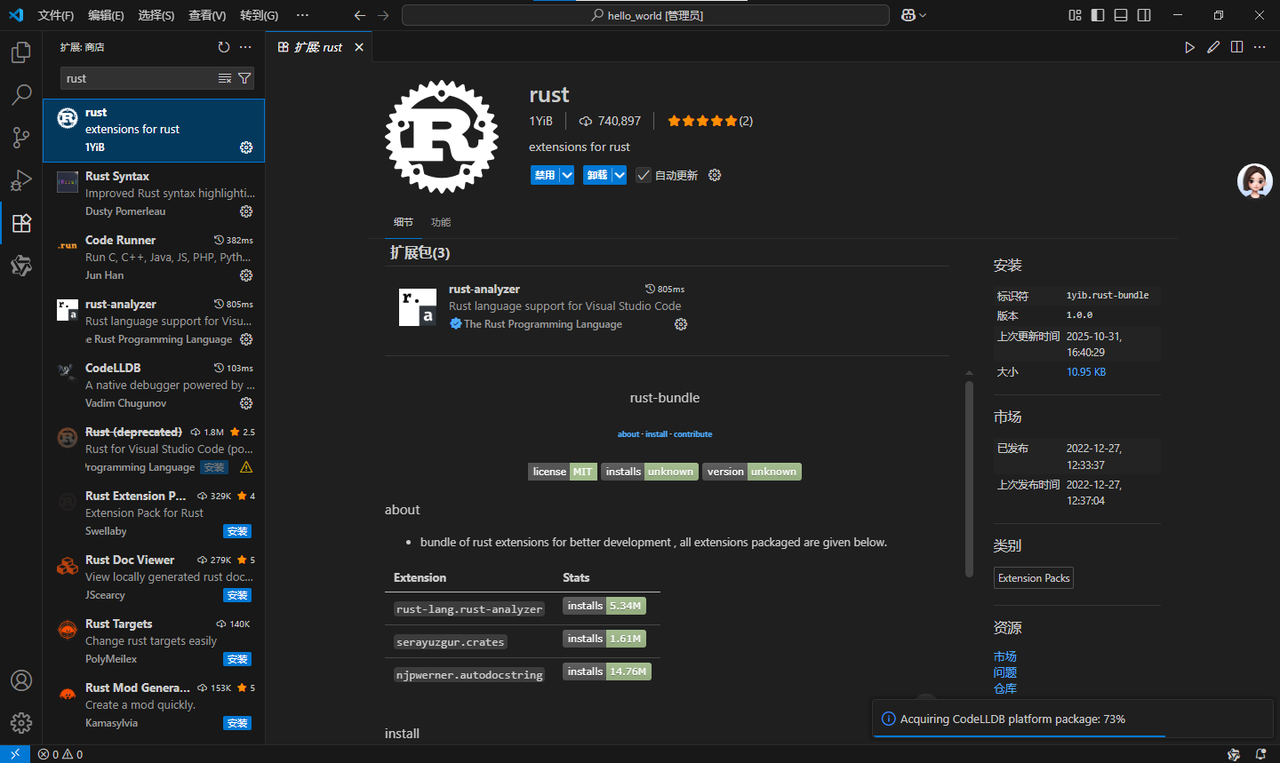Select the Extensions view icon
This screenshot has height=763, width=1280.
tap(21, 223)
